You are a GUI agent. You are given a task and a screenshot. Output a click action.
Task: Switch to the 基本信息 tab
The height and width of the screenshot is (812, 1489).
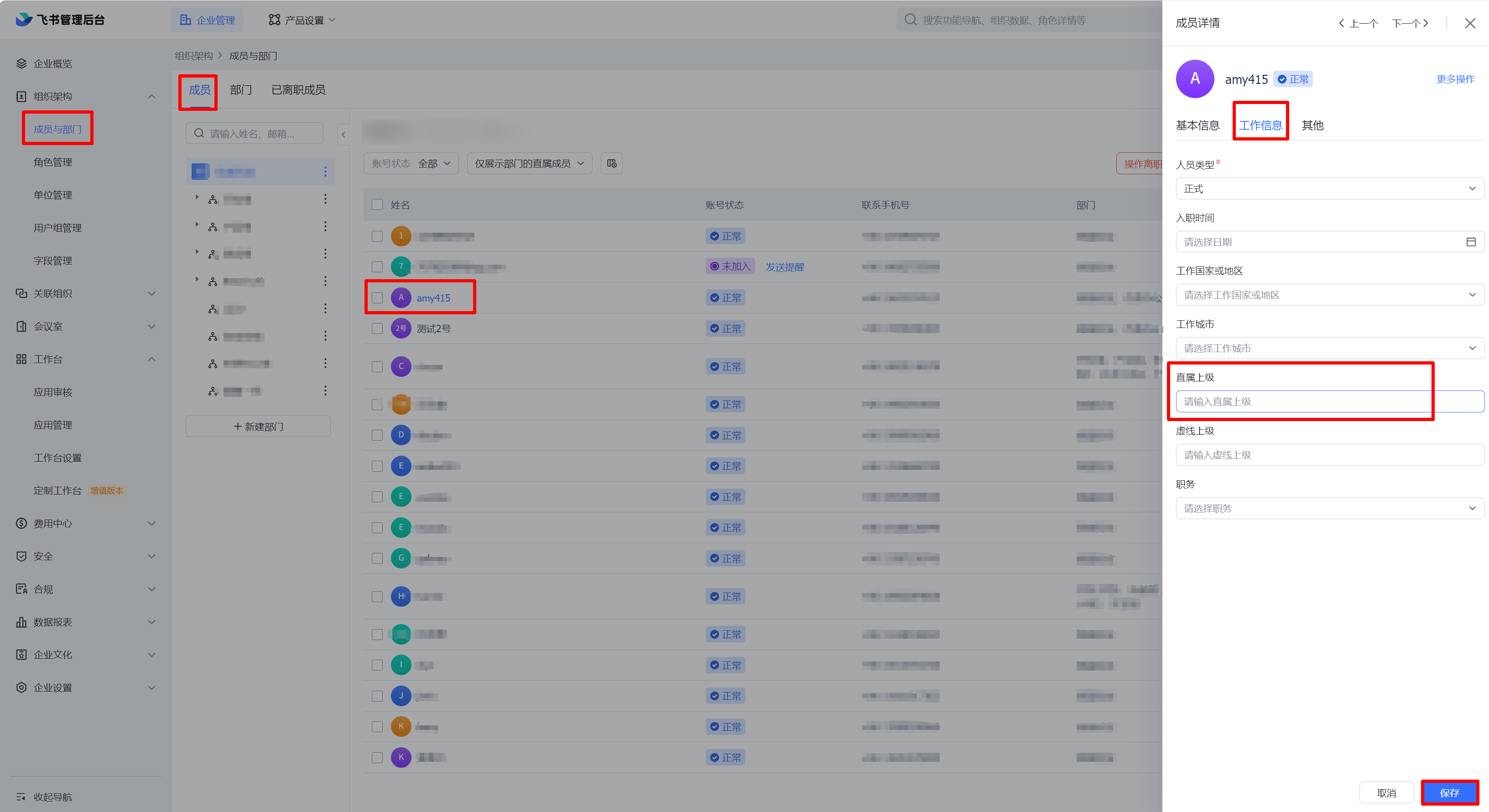point(1197,125)
